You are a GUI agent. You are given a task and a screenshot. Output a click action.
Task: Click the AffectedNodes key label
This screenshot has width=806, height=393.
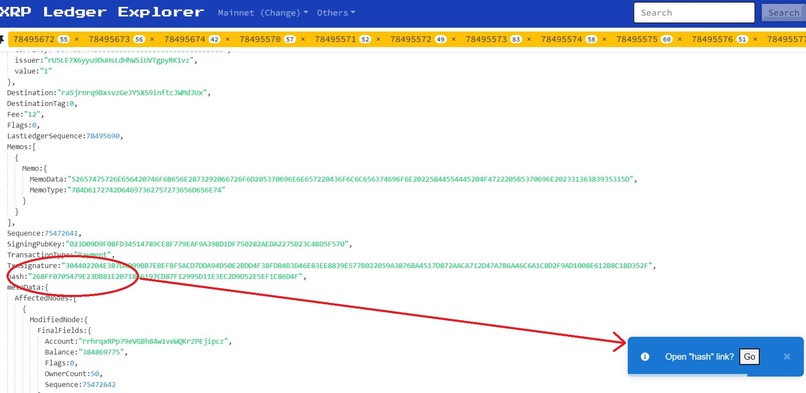[43, 298]
